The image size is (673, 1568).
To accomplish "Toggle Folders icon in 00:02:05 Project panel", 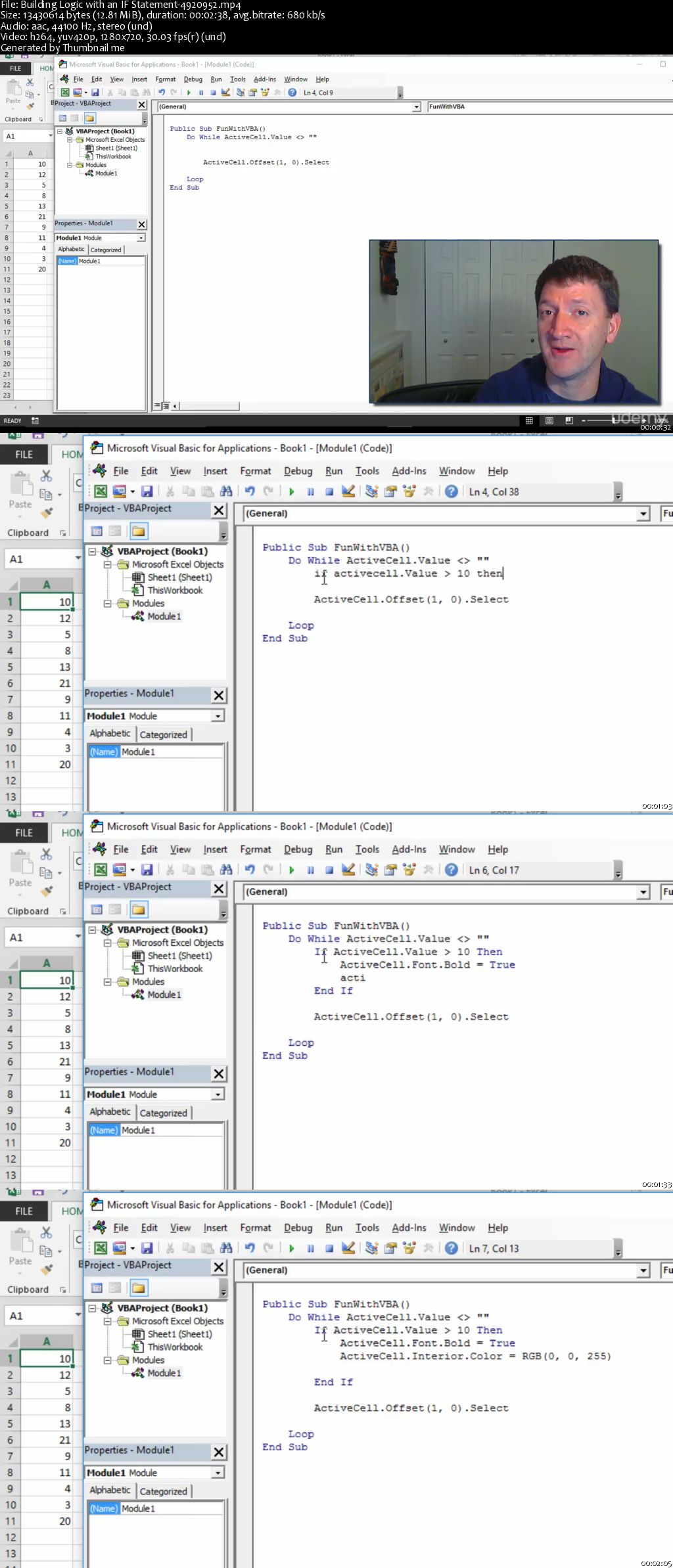I will [x=138, y=1288].
